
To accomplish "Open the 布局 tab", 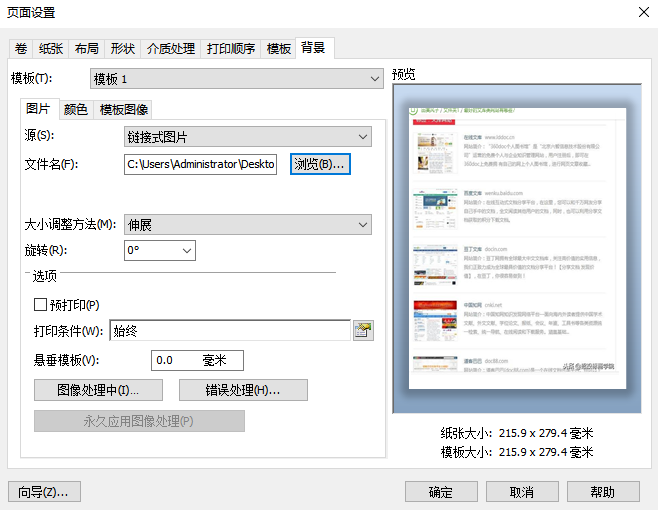I will (85, 48).
